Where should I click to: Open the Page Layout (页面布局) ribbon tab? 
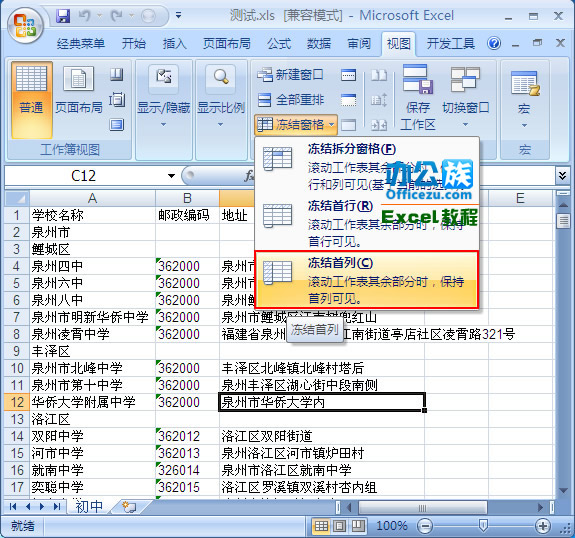(227, 44)
